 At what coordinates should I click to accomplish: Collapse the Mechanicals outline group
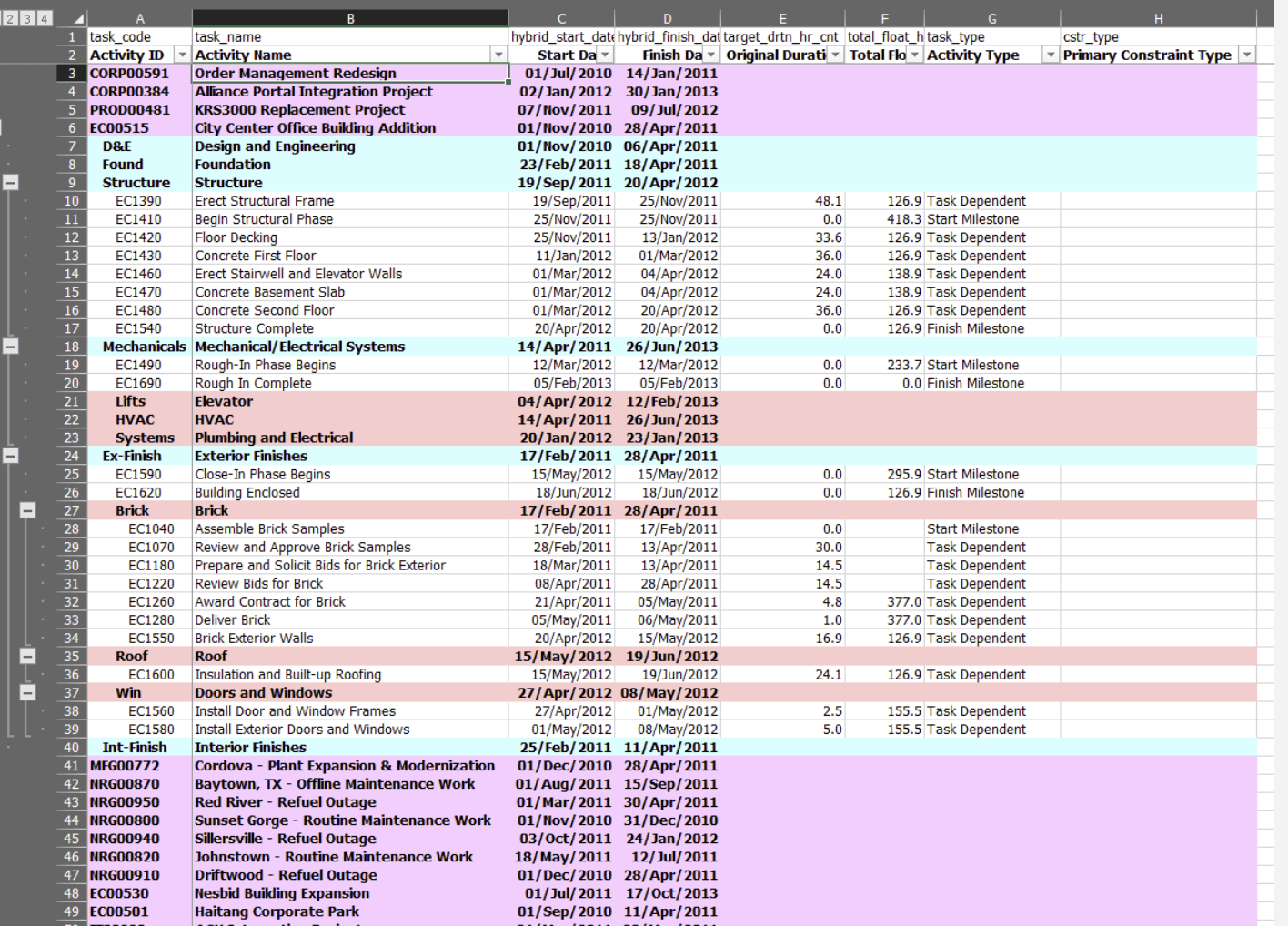(10, 346)
